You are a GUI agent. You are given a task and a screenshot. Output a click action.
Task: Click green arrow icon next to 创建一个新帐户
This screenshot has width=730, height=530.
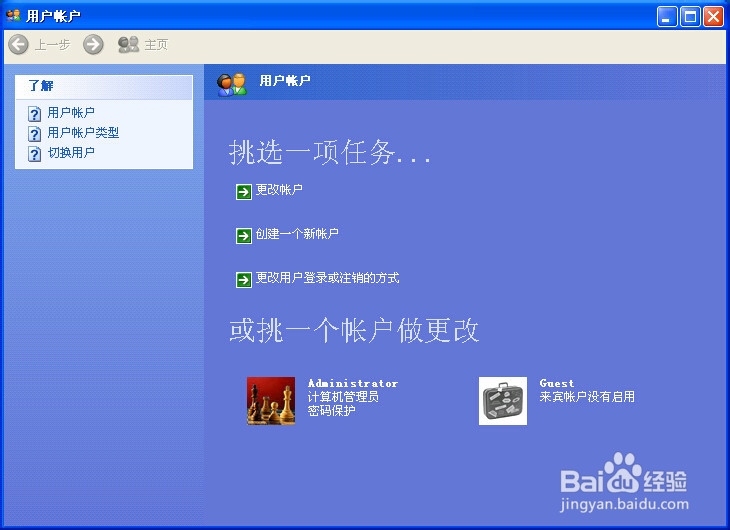point(243,236)
